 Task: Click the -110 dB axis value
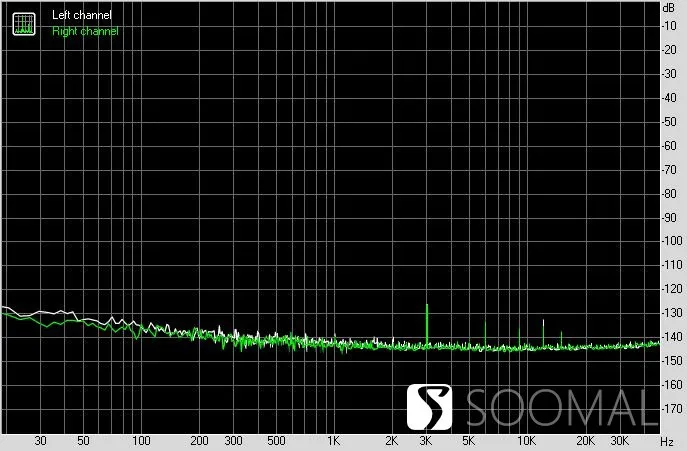[x=672, y=265]
